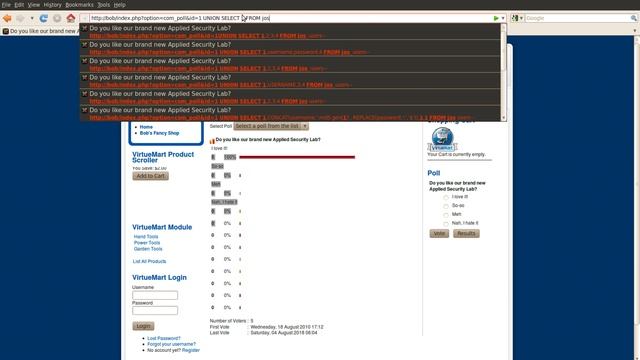This screenshot has width=640, height=360.
Task: Click the green Go arrow in URL bar
Action: coord(496,18)
